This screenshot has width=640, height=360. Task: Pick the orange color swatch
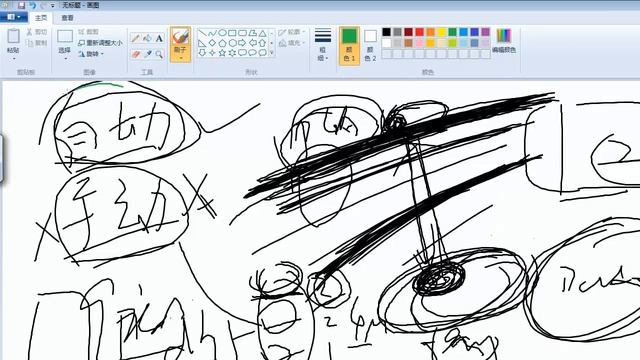pyautogui.click(x=431, y=32)
